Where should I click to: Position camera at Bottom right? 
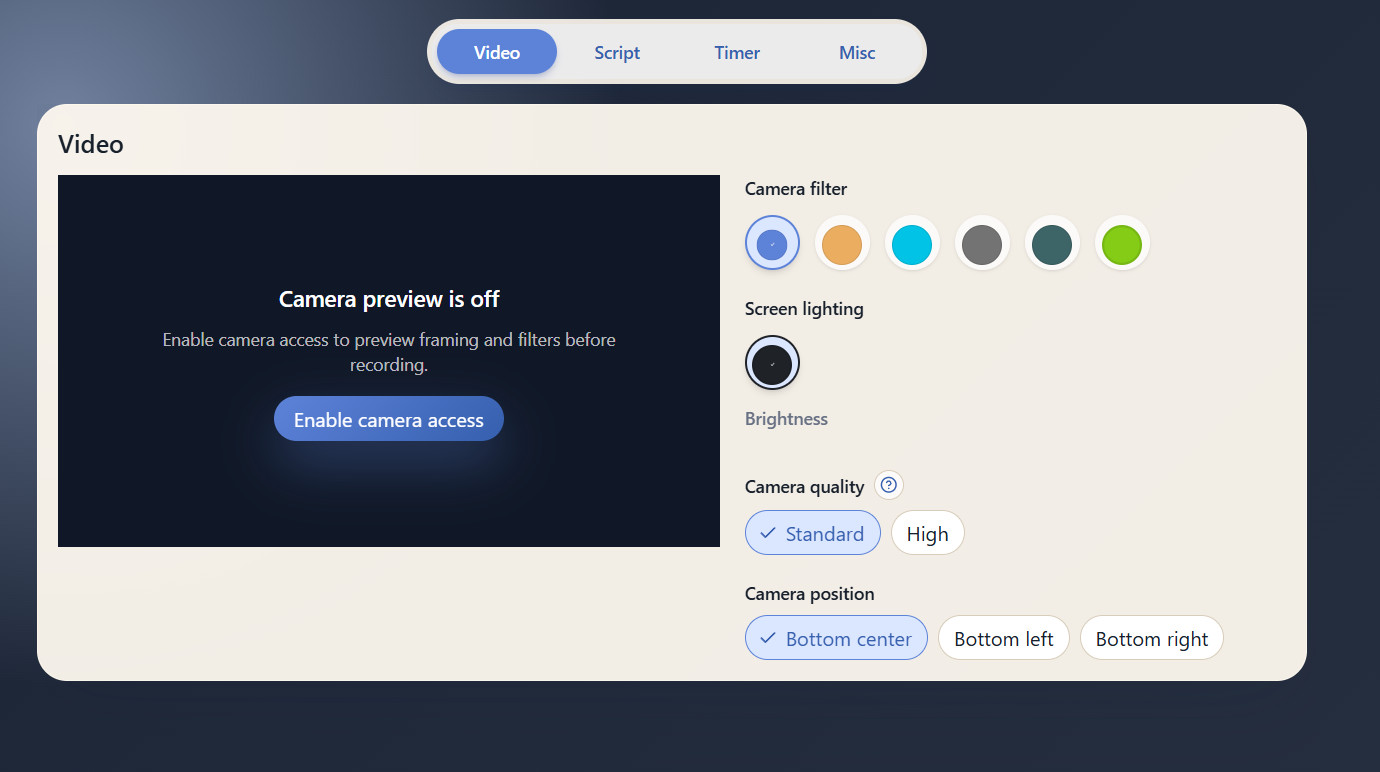(1152, 638)
